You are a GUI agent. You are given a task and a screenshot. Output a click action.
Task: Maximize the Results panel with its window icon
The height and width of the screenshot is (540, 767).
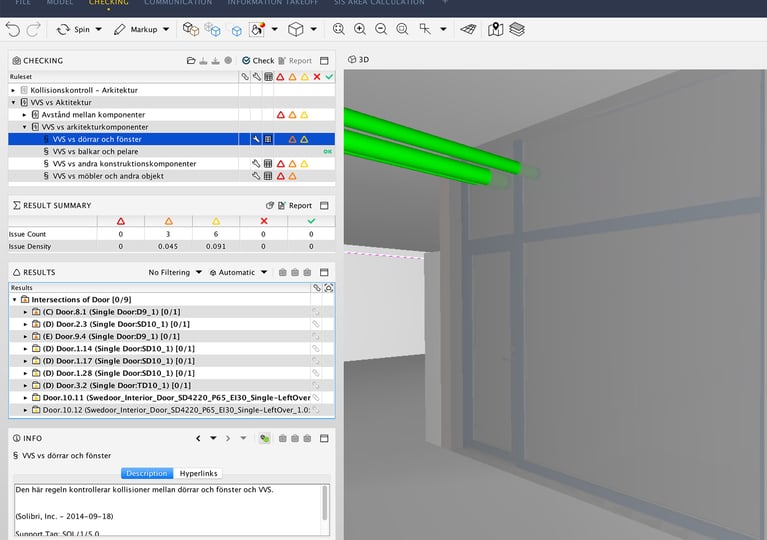324,272
